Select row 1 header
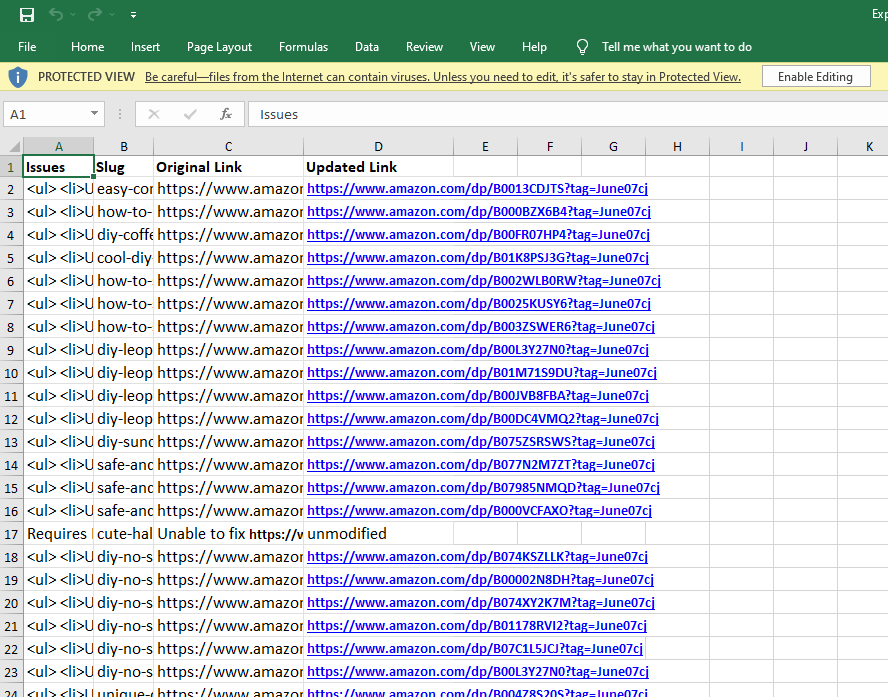Screen dimensions: 888x697 11,167
